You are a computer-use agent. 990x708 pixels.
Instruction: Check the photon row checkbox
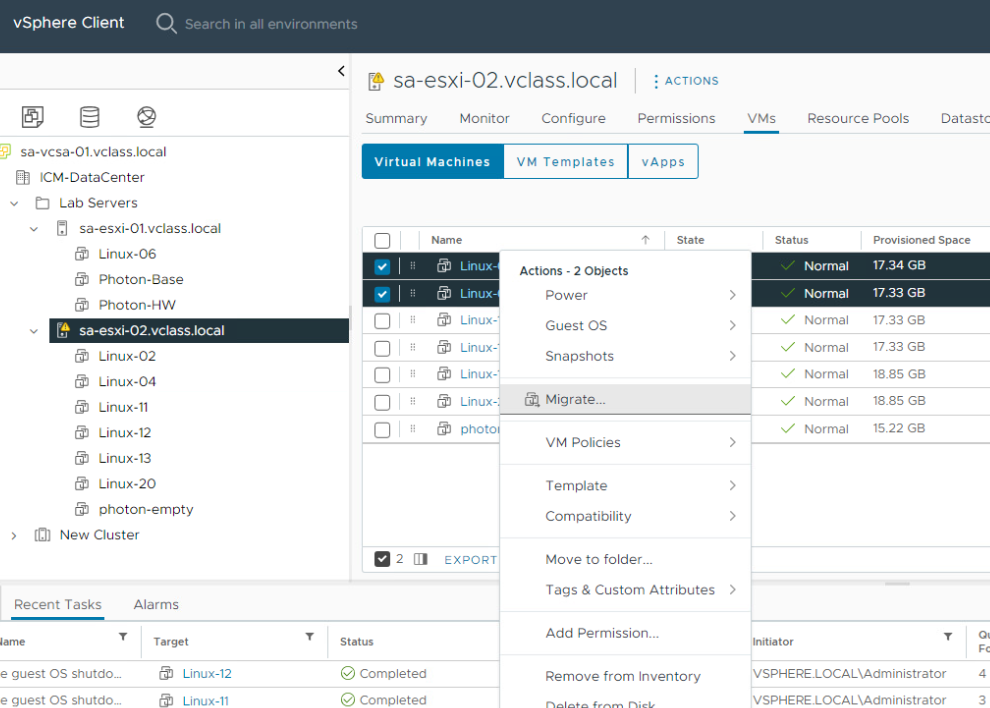[382, 429]
